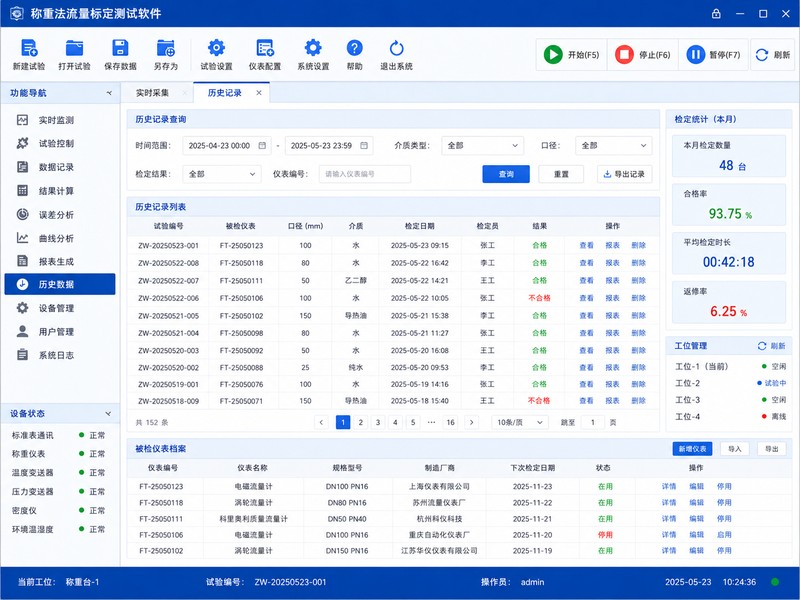The image size is (800, 600).
Task: Click the lock icon in title bar
Action: coord(716,14)
